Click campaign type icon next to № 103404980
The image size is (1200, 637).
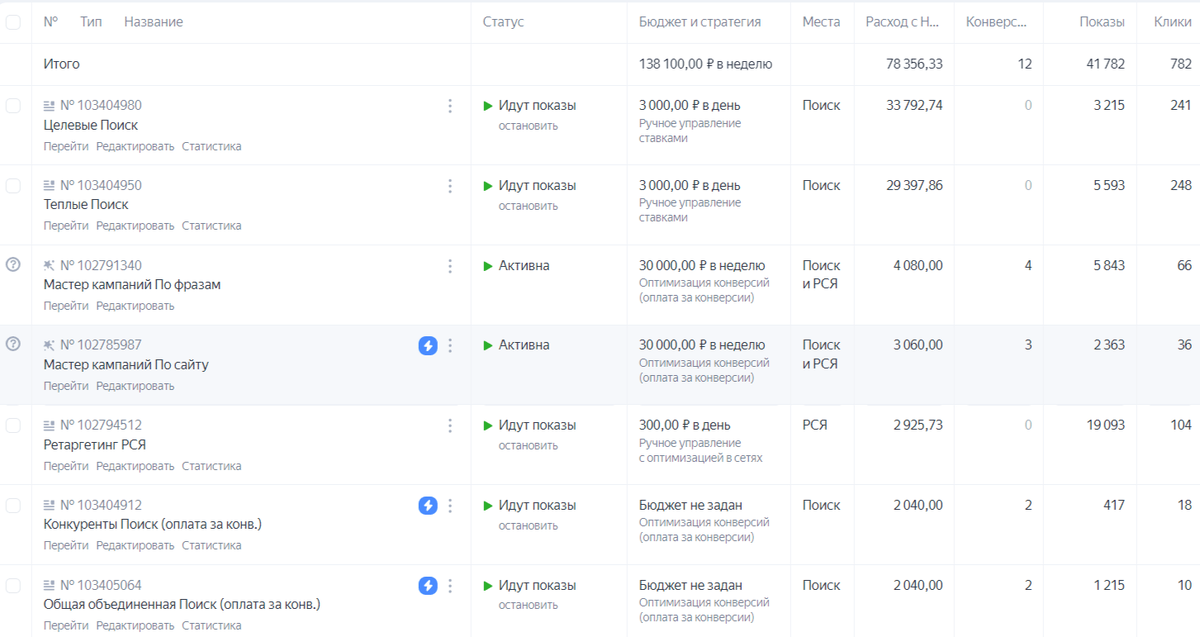[50, 105]
